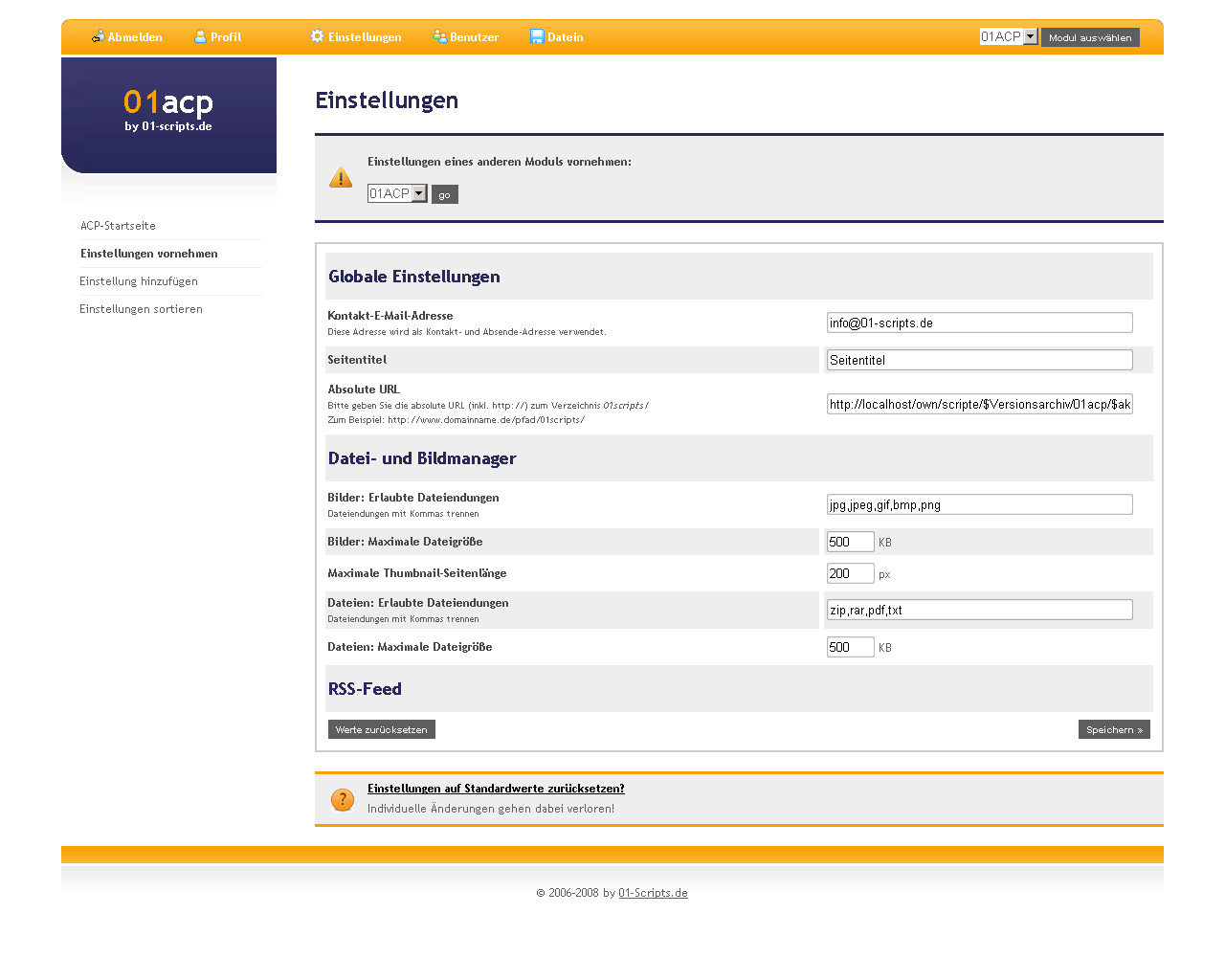Click the Einstellungen gear icon
This screenshot has height=980, width=1225.
317,36
